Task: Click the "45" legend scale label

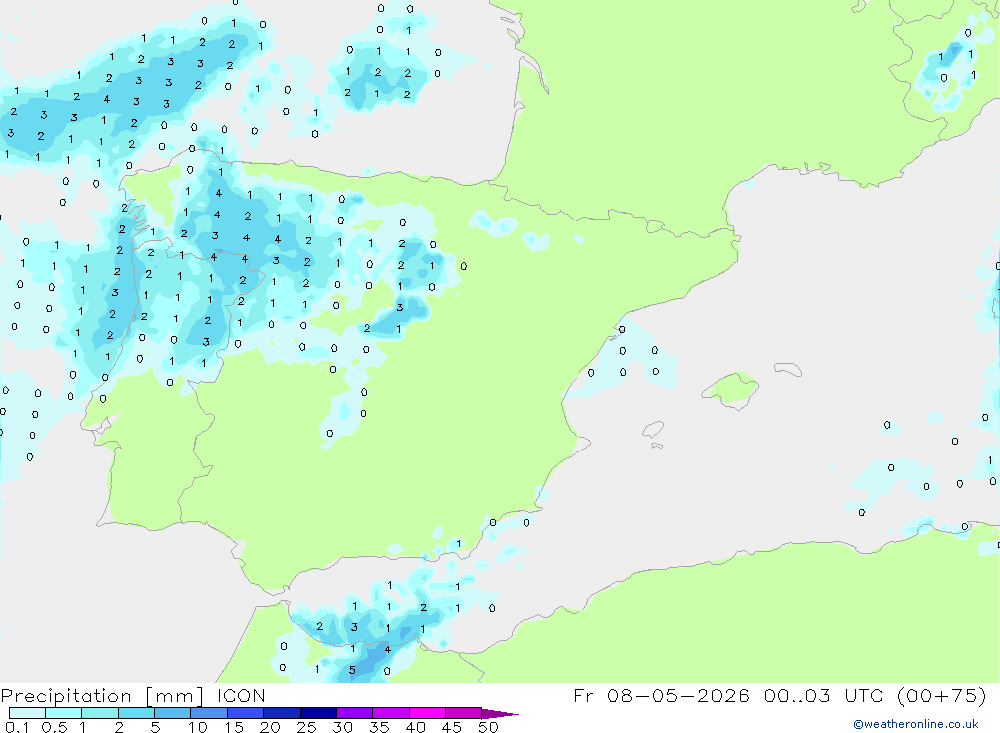Action: click(452, 727)
